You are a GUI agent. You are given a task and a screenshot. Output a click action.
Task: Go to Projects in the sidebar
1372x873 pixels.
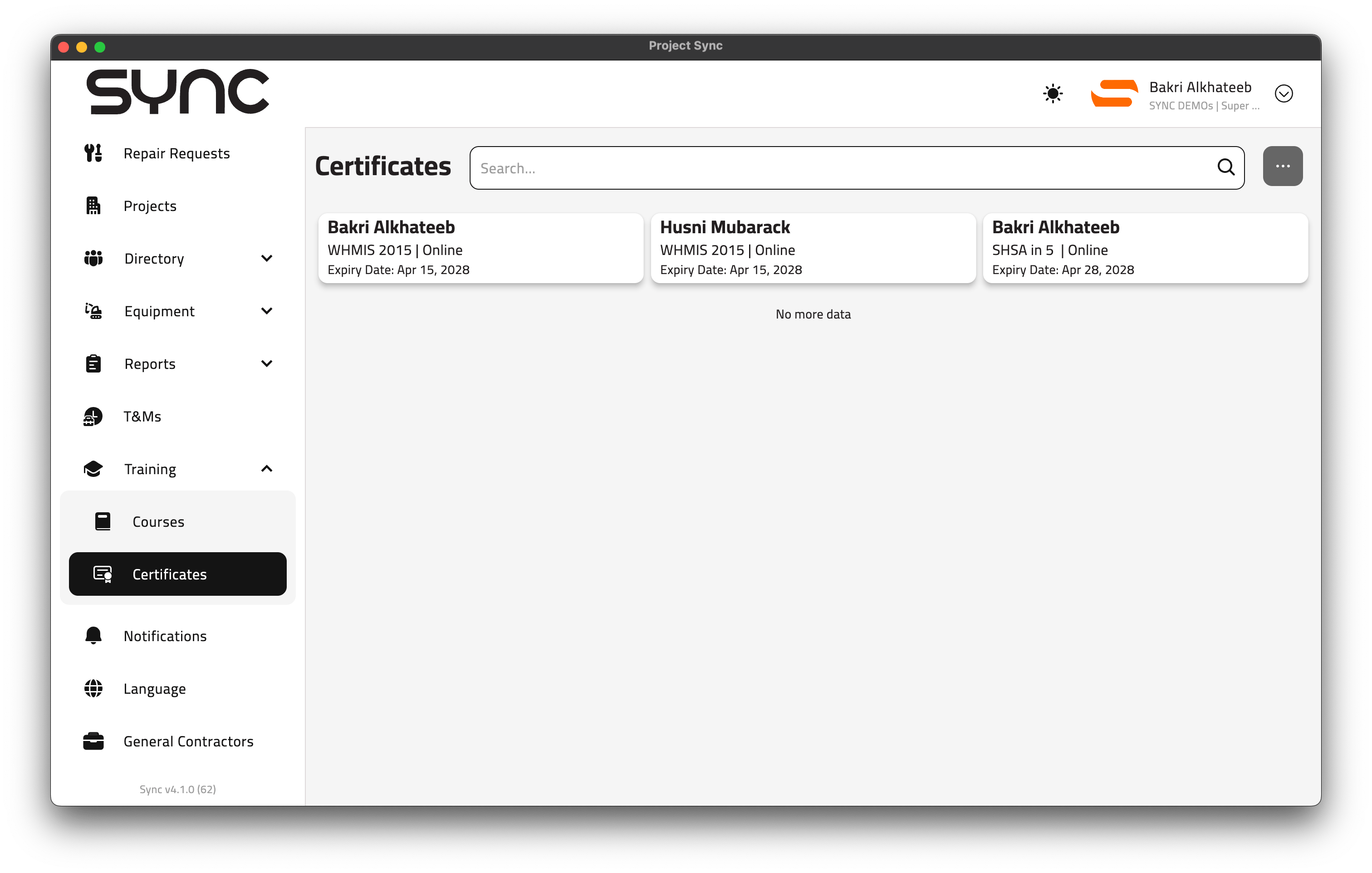177,206
